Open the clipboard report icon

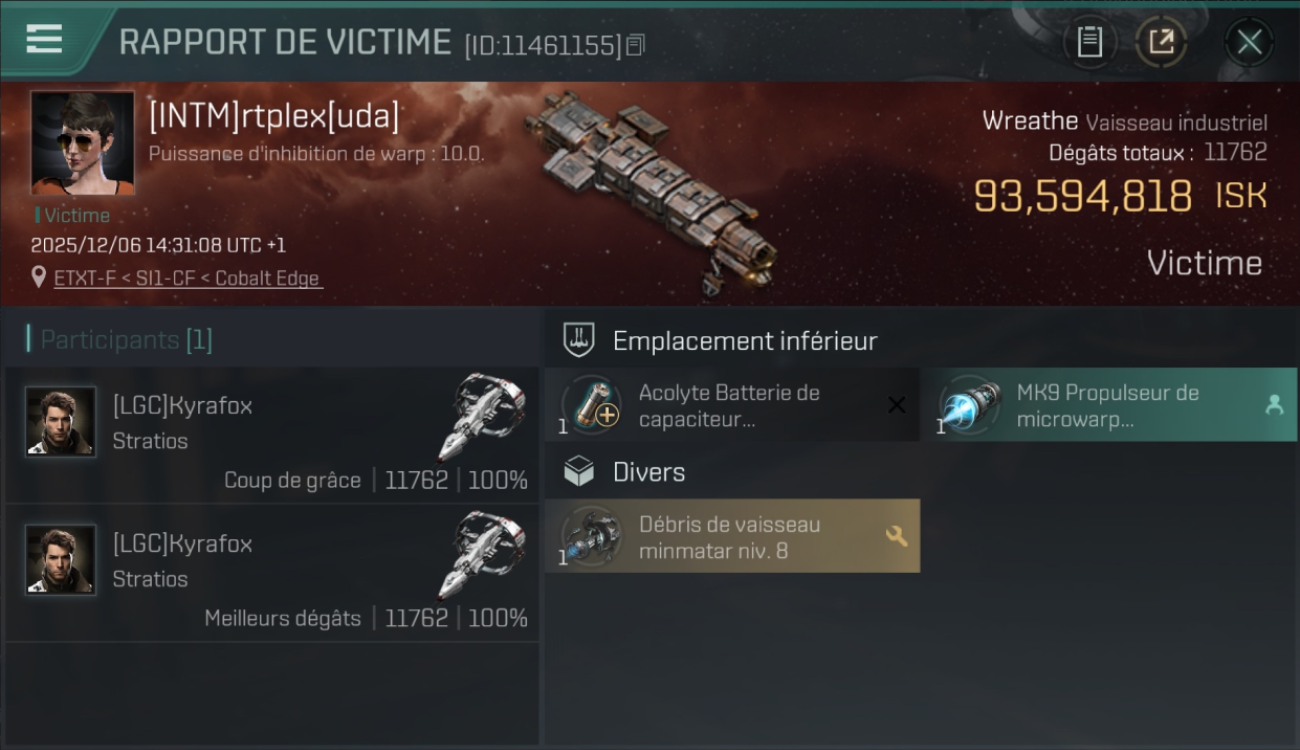(1089, 42)
